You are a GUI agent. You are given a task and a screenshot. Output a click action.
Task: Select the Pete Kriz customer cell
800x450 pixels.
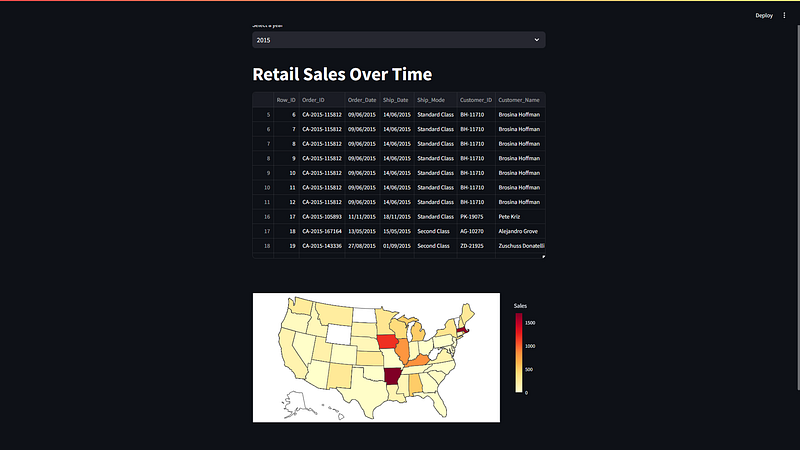tap(520, 216)
